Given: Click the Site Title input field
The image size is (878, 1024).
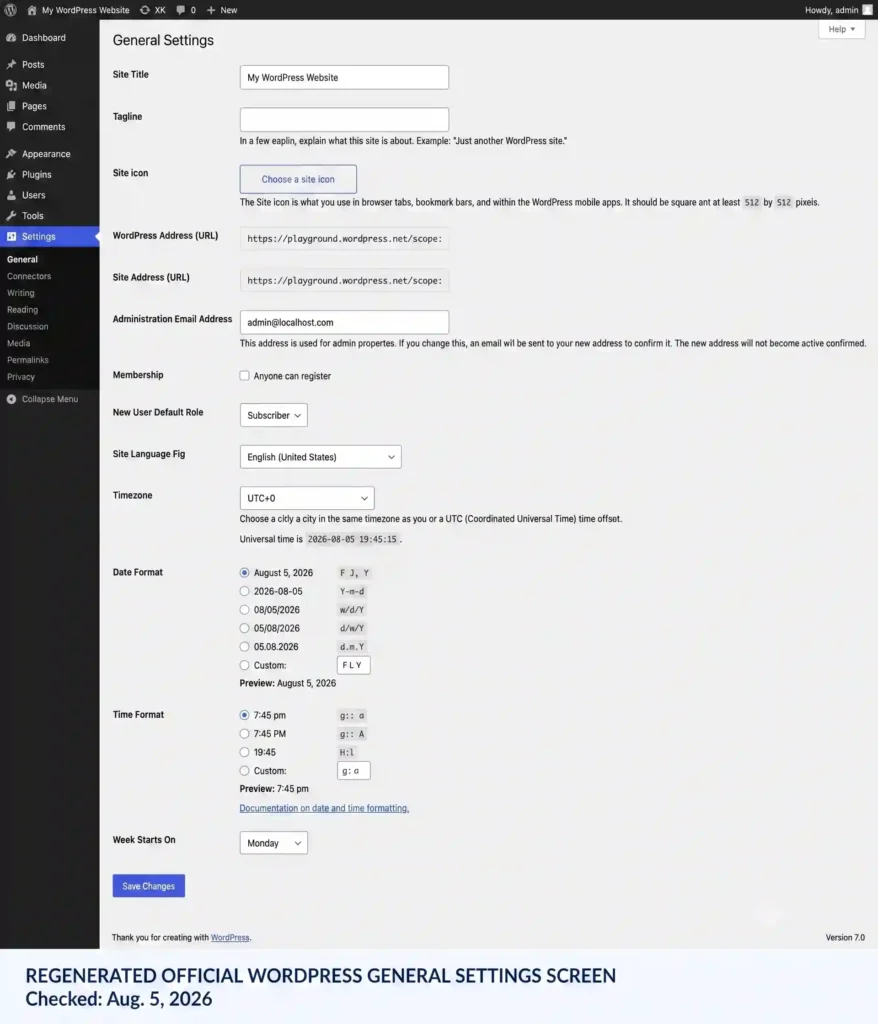Looking at the screenshot, I should tap(344, 77).
